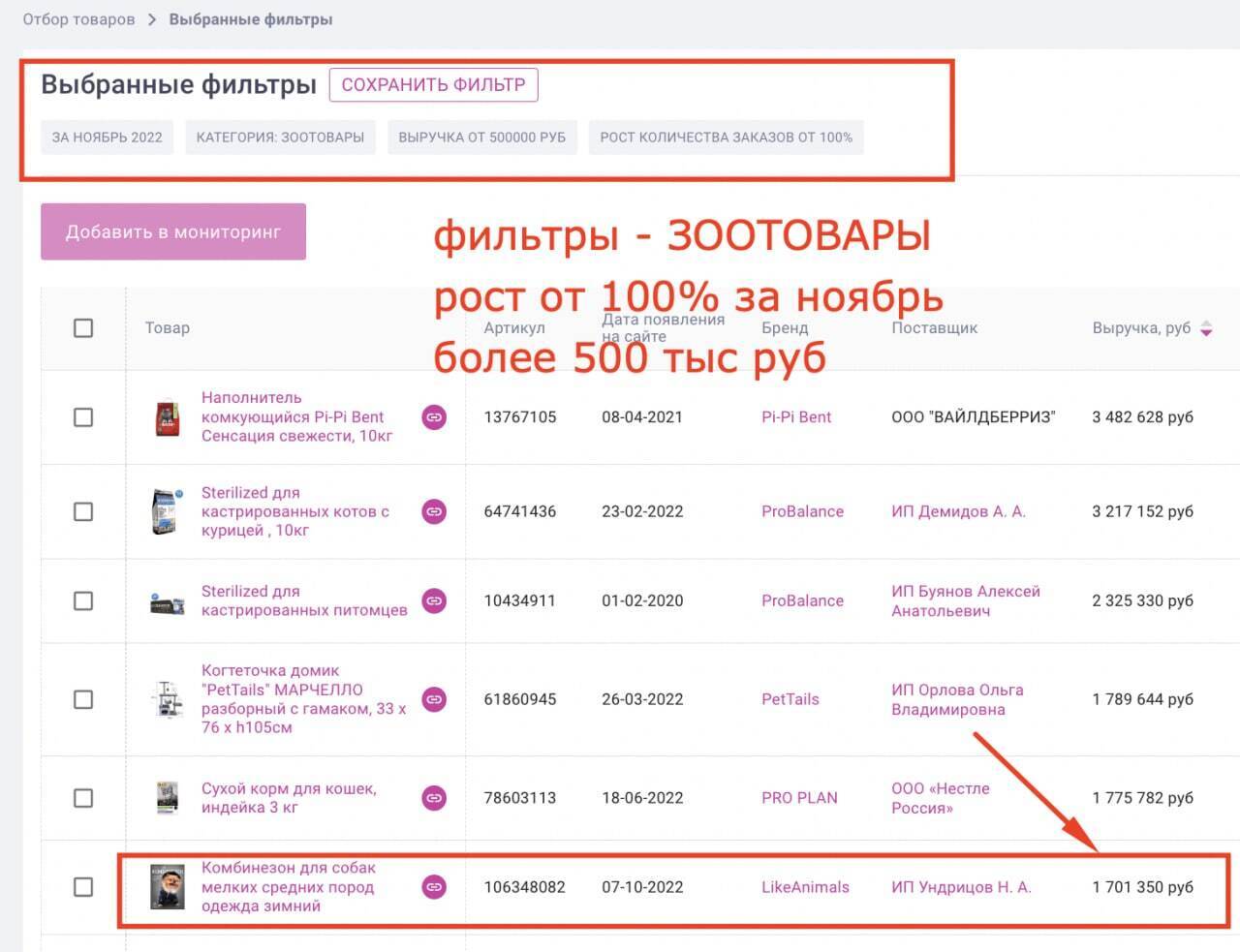Open link icon for Sterilized для кастрированных питомцев

point(434,600)
